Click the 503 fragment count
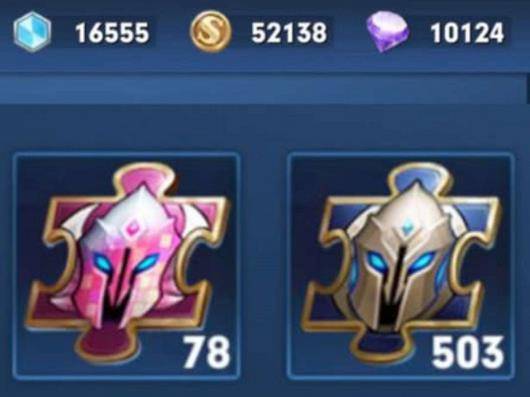This screenshot has width=530, height=397. pyautogui.click(x=467, y=352)
